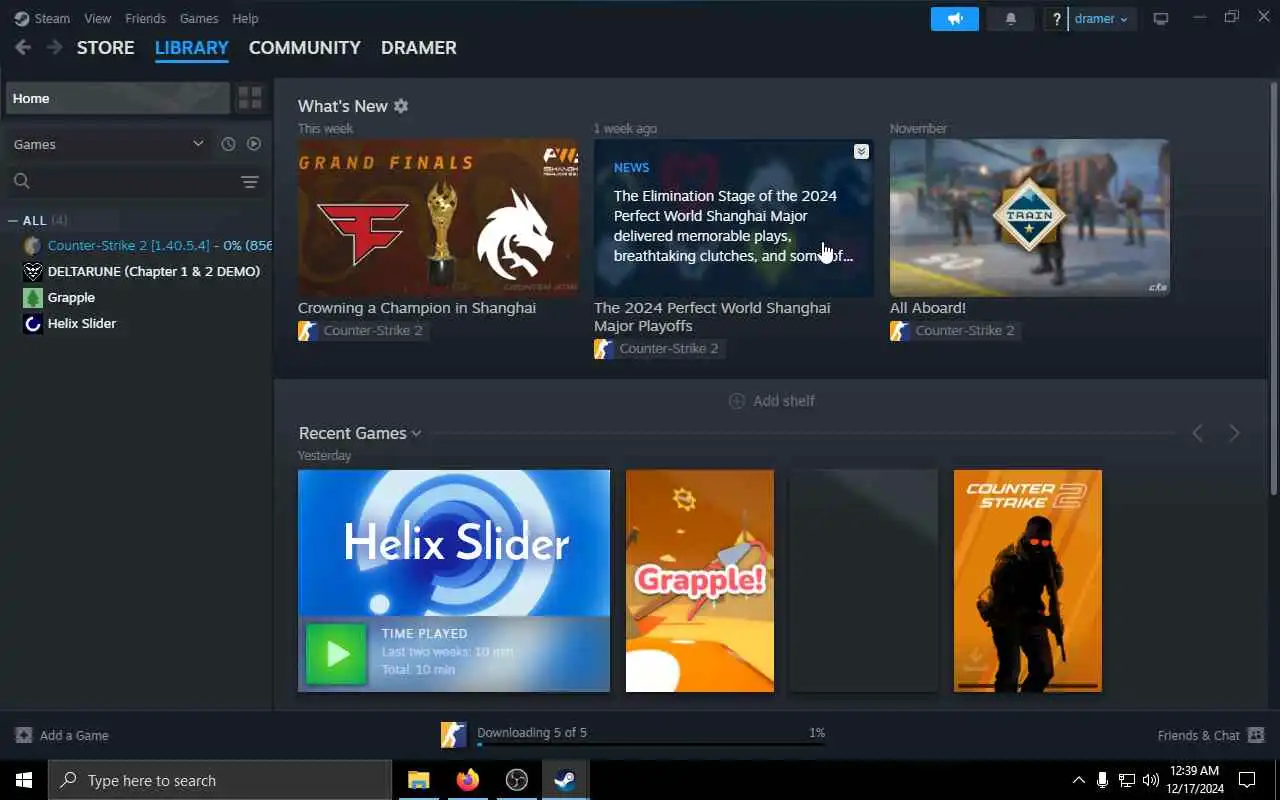Play Helix Slider with green button

[x=336, y=654]
